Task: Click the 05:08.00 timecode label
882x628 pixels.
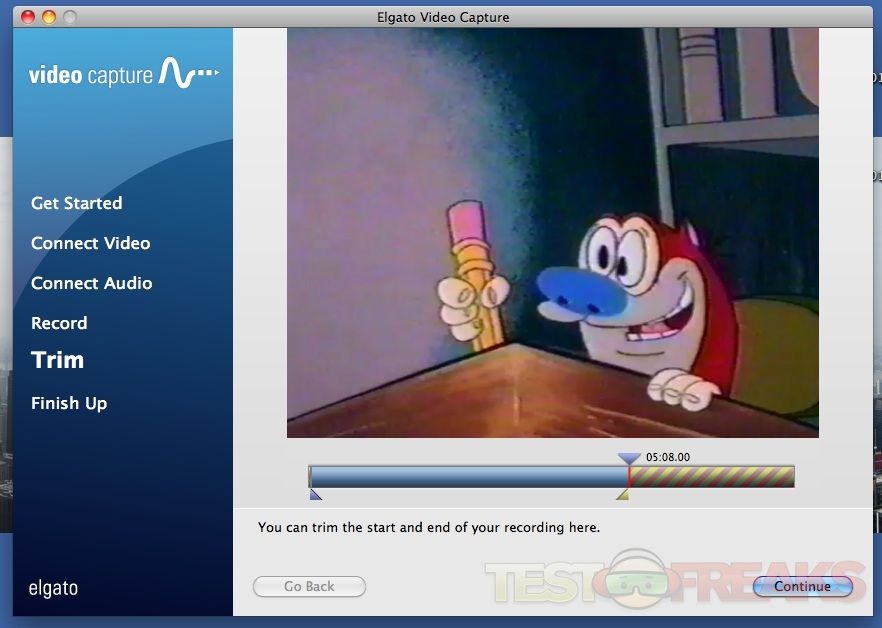Action: [668, 457]
